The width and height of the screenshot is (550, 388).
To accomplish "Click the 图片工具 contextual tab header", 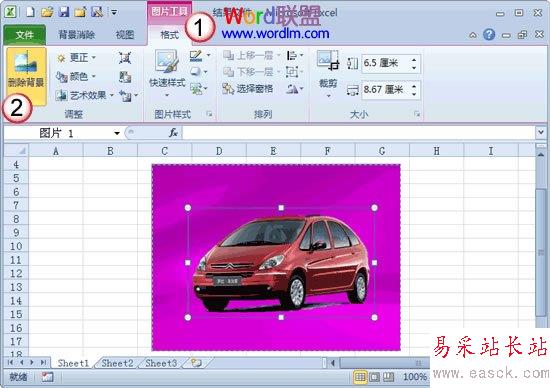I will point(169,12).
